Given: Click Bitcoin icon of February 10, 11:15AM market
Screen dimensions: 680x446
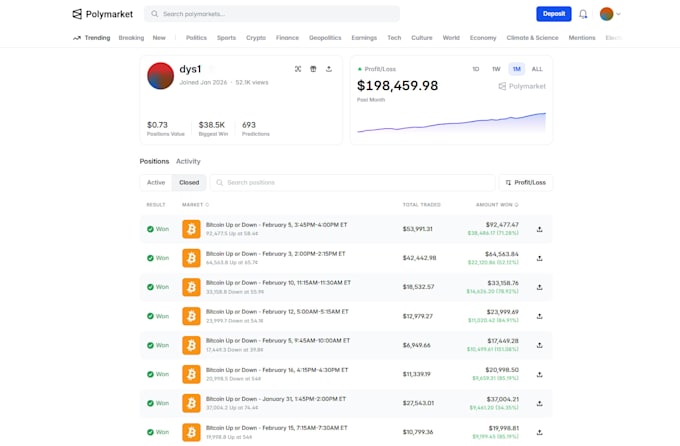Looking at the screenshot, I should [191, 287].
